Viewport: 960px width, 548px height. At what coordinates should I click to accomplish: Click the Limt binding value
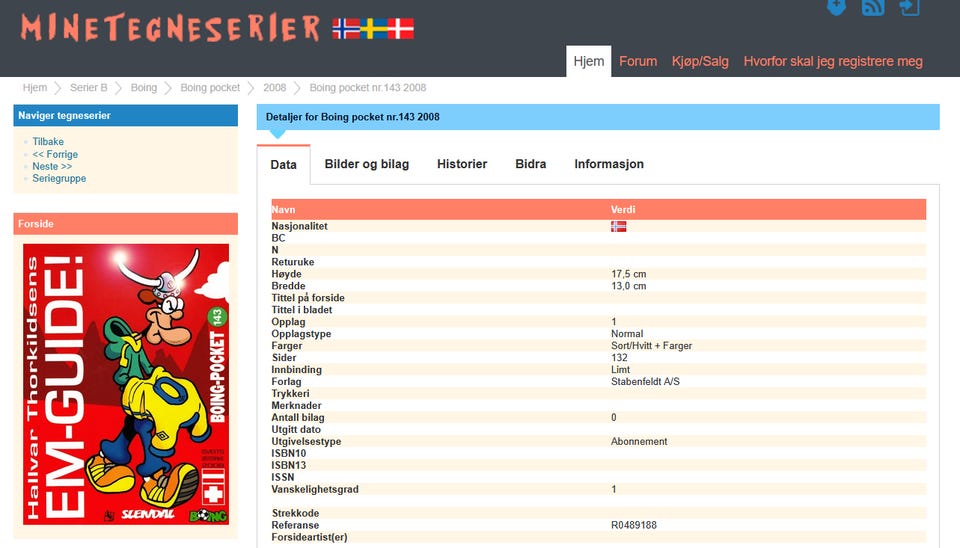[620, 370]
